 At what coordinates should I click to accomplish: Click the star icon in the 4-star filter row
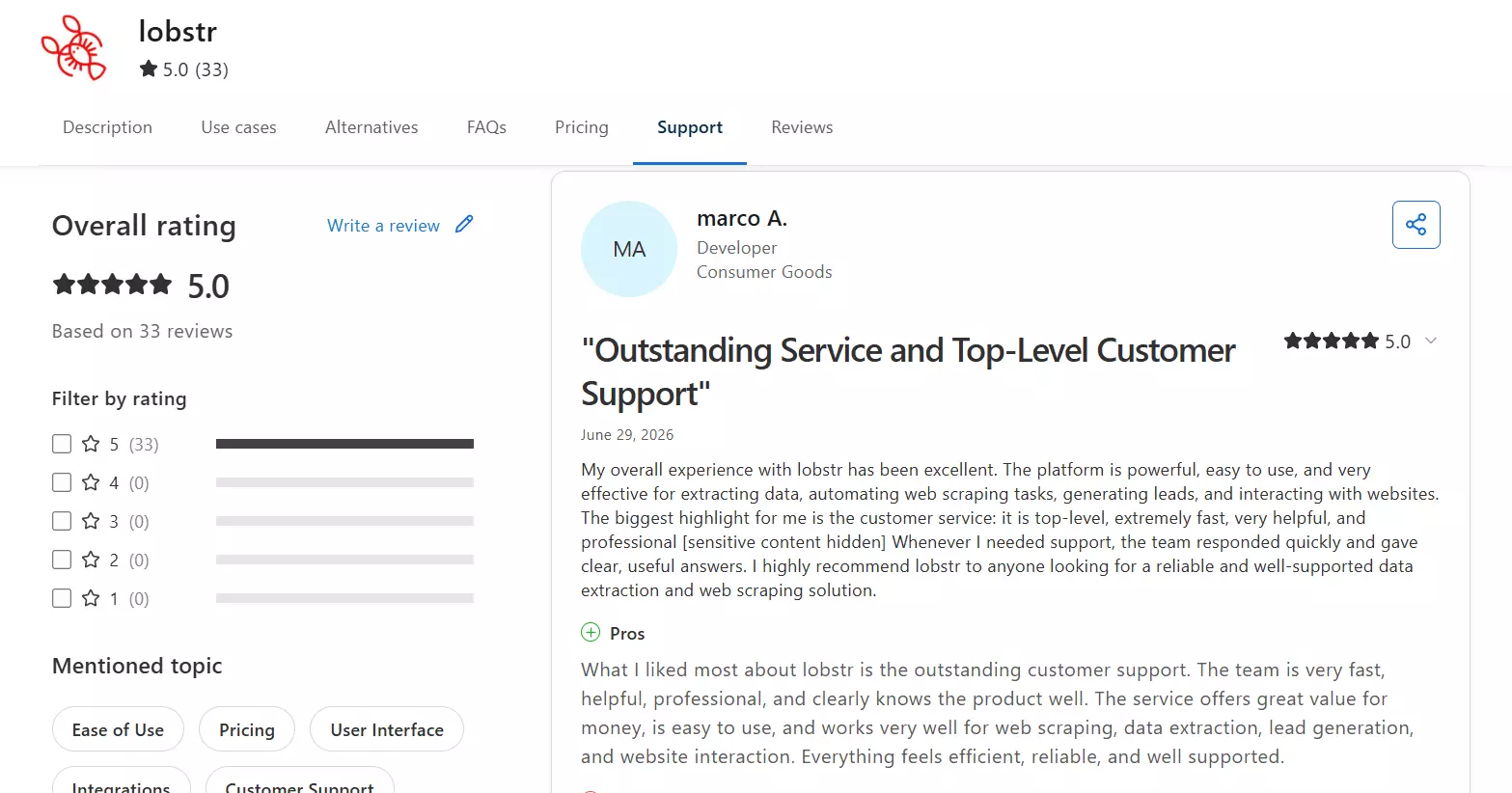click(91, 482)
